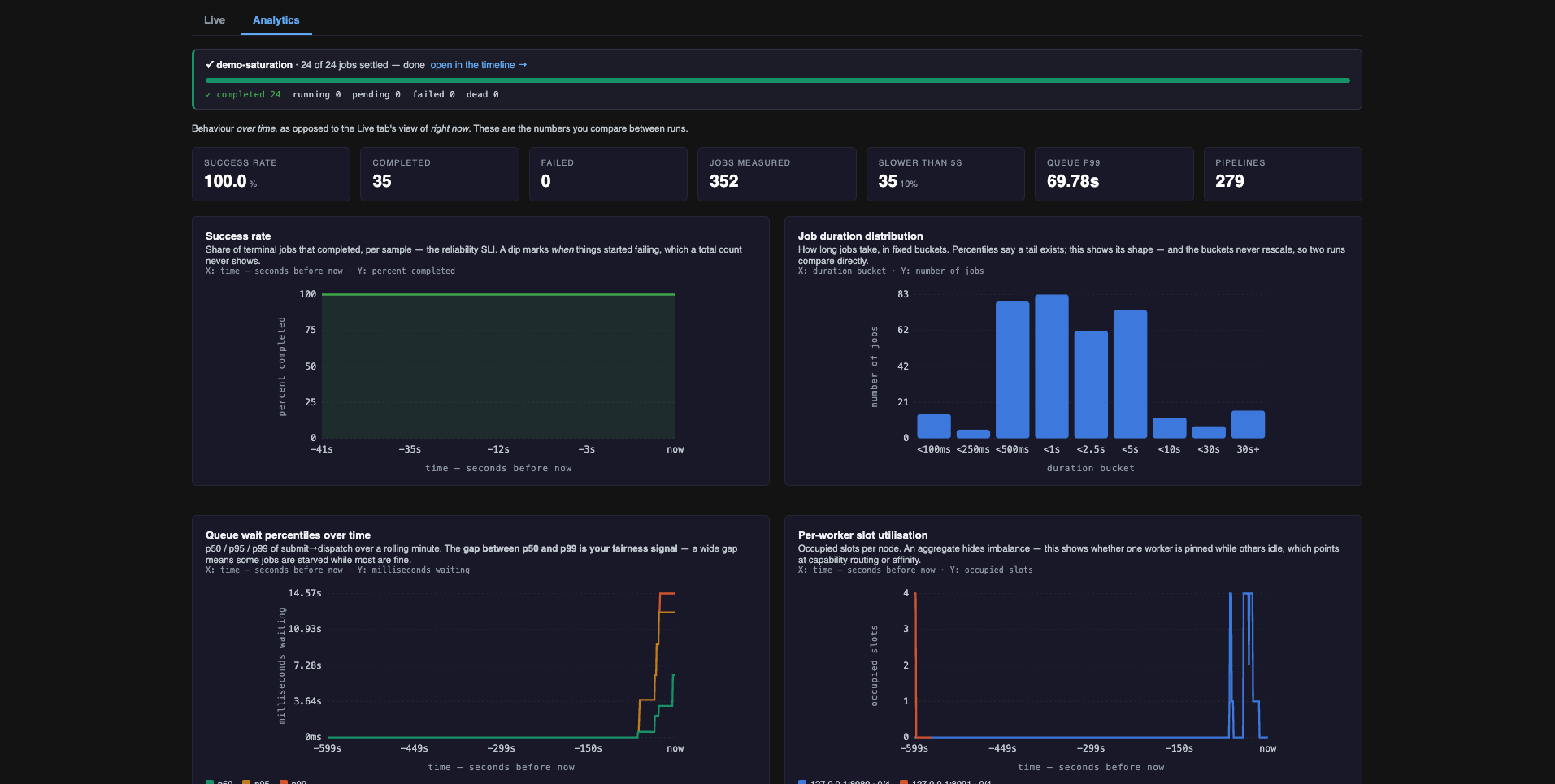Select the Analytics tab
1555x784 pixels.
point(276,20)
